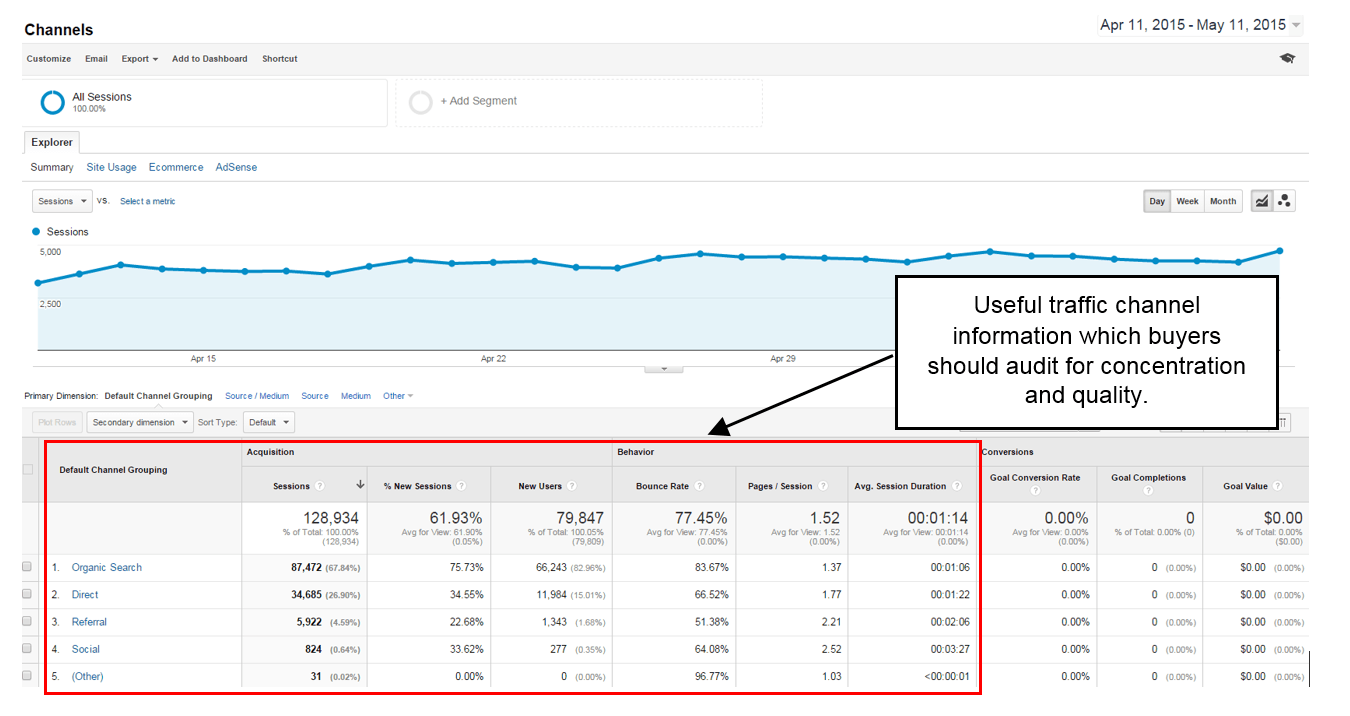This screenshot has width=1350, height=716.
Task: Click Select a metric link
Action: point(147,201)
